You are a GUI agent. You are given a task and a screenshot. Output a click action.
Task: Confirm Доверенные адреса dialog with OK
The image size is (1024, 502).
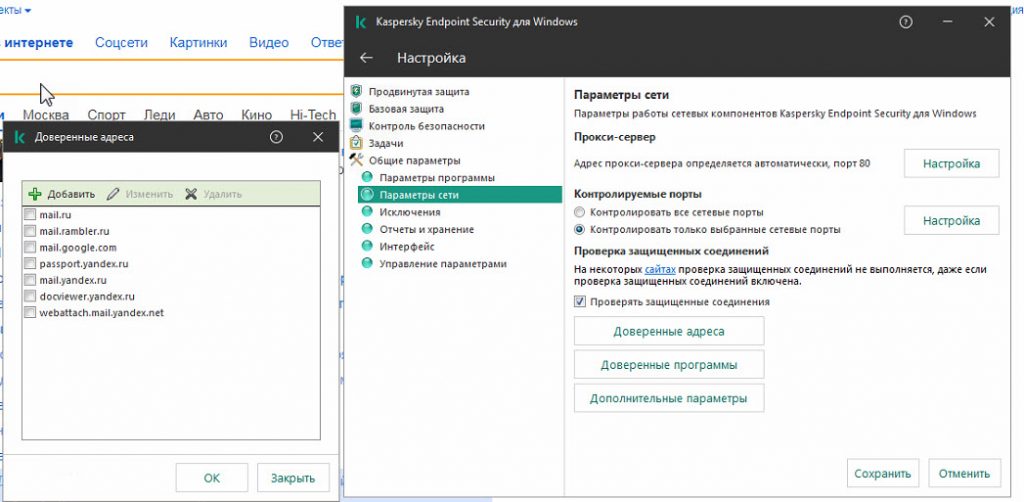coord(212,478)
